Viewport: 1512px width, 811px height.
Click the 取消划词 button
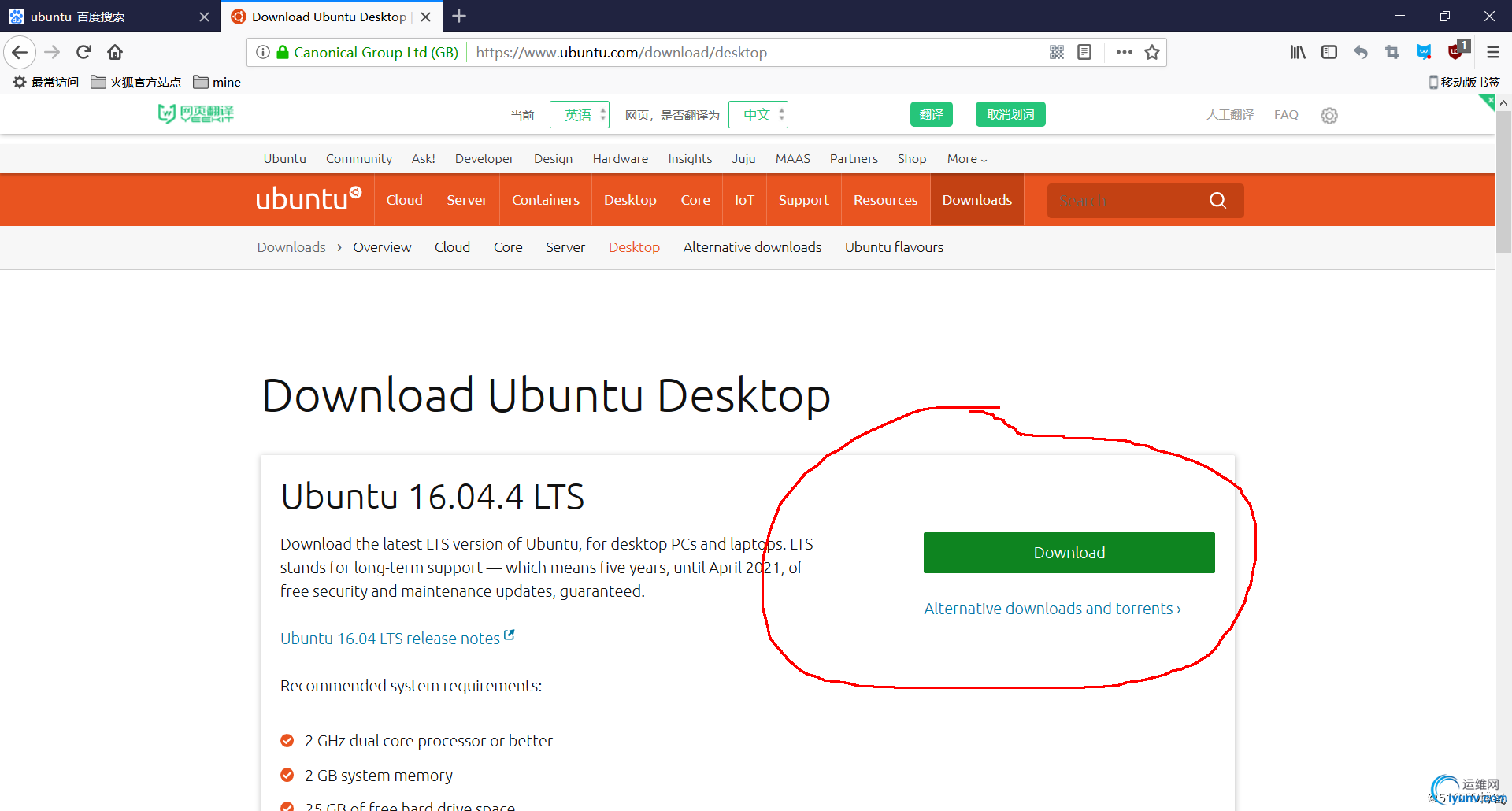(x=1010, y=114)
